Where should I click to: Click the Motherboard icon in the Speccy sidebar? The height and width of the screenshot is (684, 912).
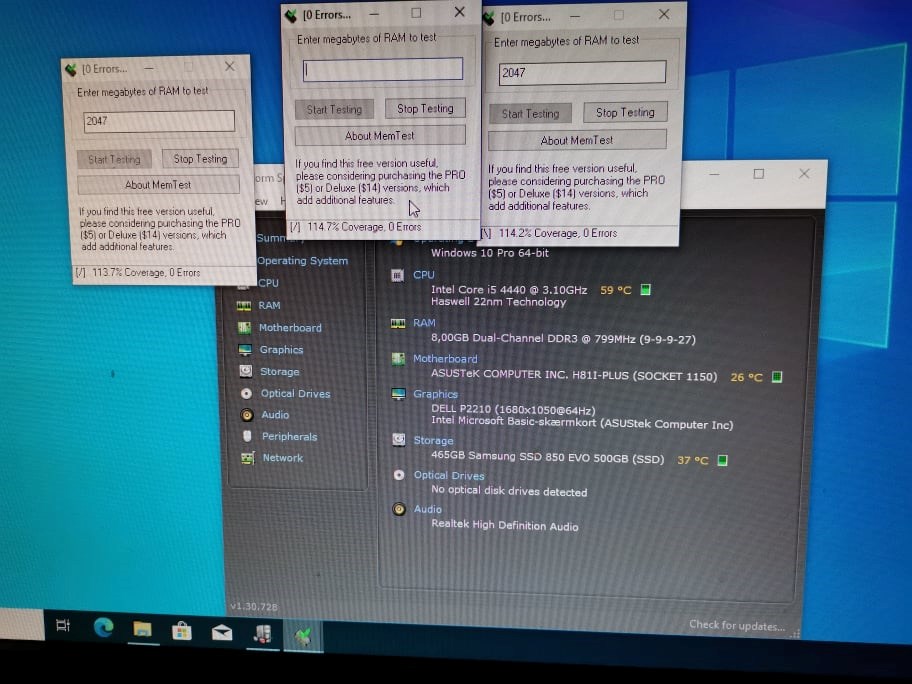click(x=244, y=328)
